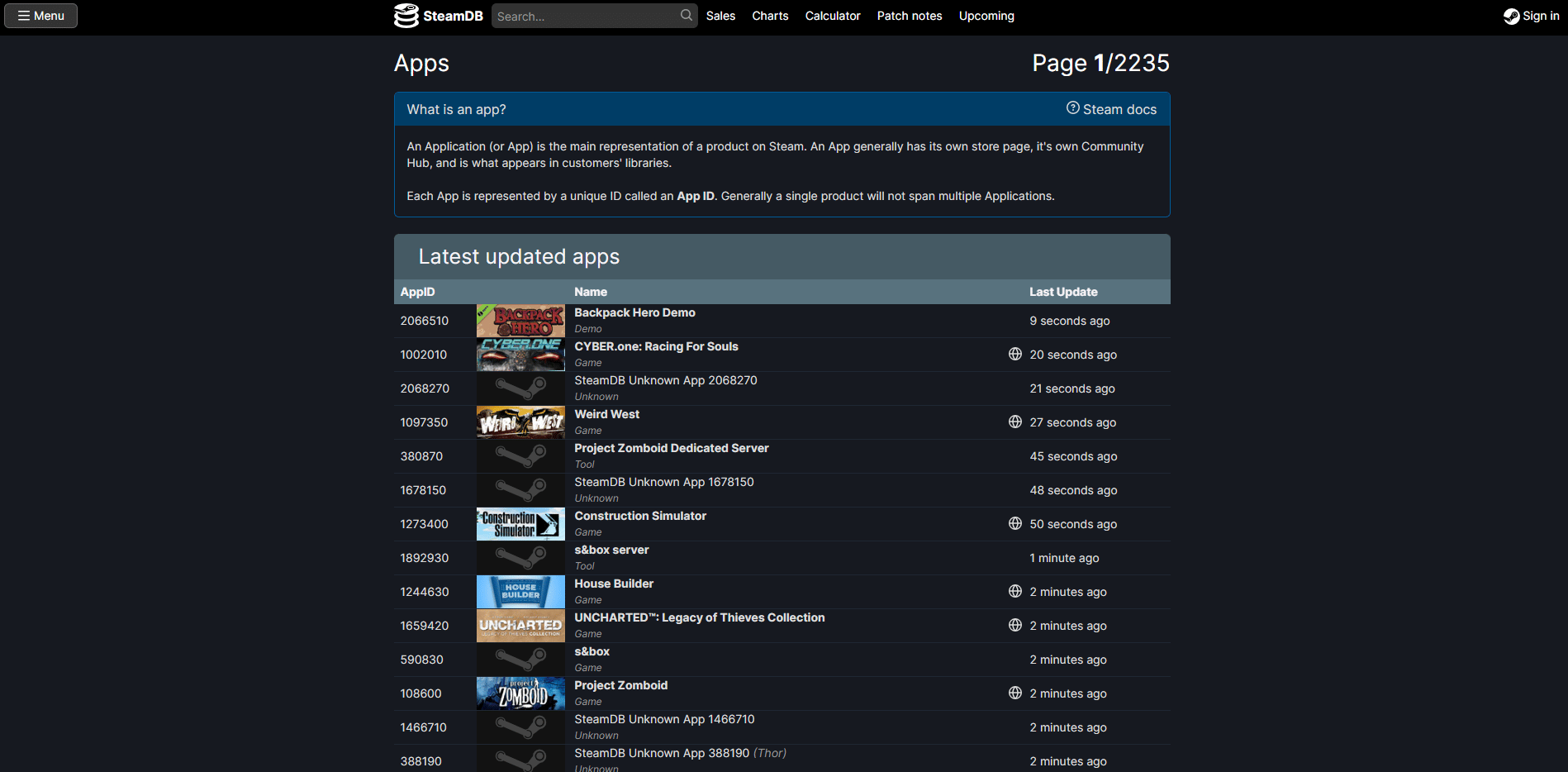The image size is (1568, 772).
Task: Open the House Builder app page
Action: click(x=614, y=584)
